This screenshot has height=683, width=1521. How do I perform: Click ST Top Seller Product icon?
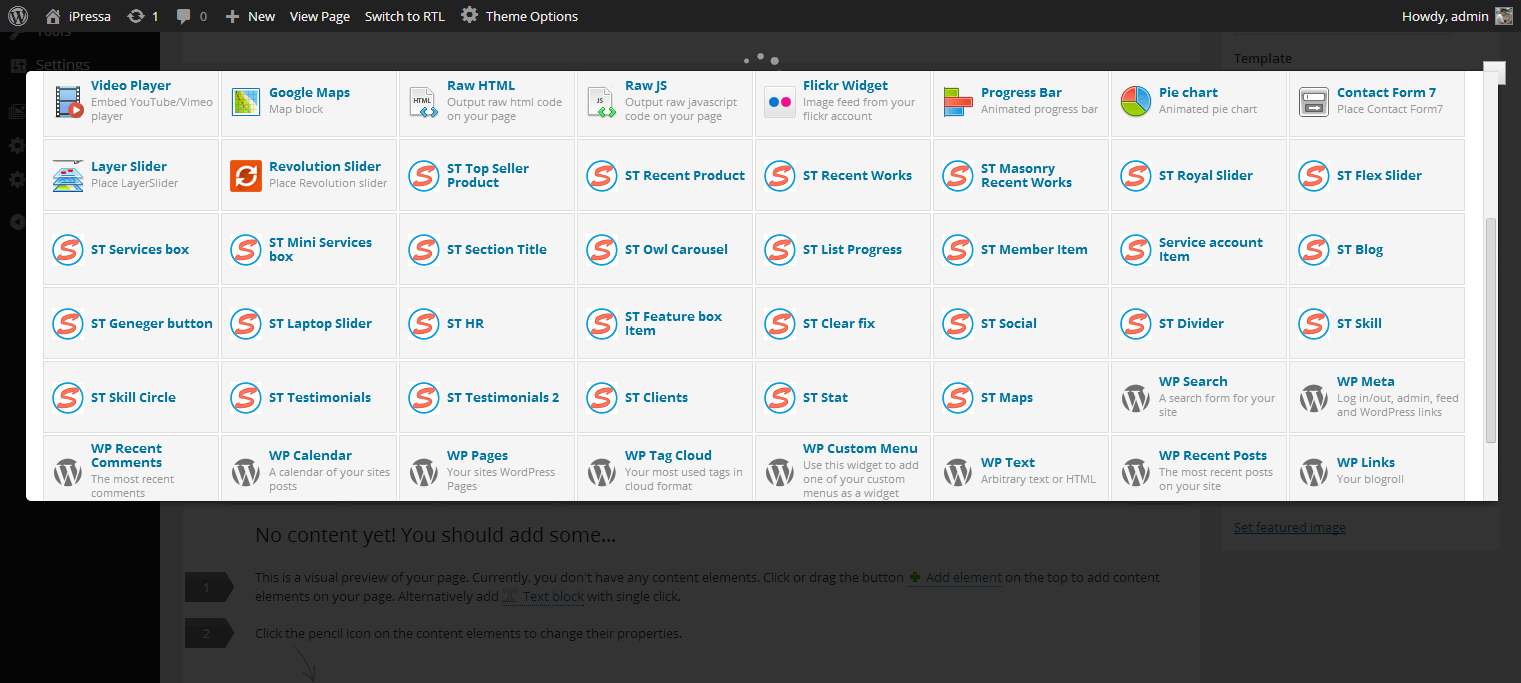(424, 176)
